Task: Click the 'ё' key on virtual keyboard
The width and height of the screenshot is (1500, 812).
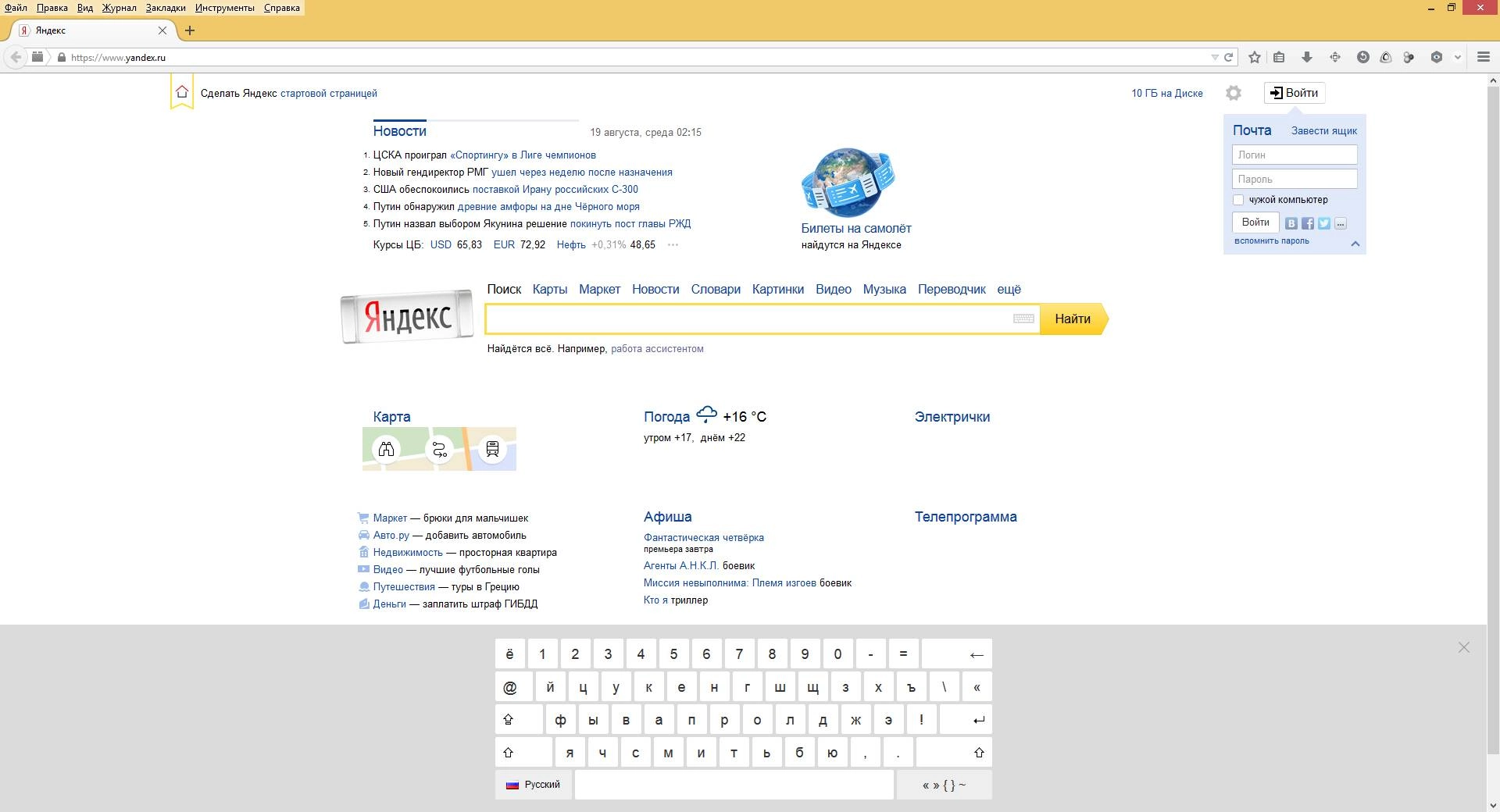Action: pyautogui.click(x=510, y=654)
